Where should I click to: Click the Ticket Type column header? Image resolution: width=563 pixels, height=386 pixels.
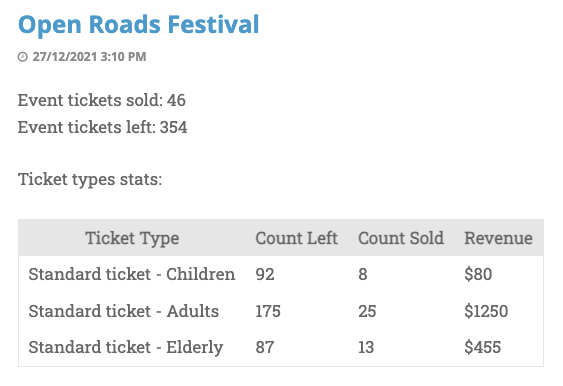tap(132, 238)
